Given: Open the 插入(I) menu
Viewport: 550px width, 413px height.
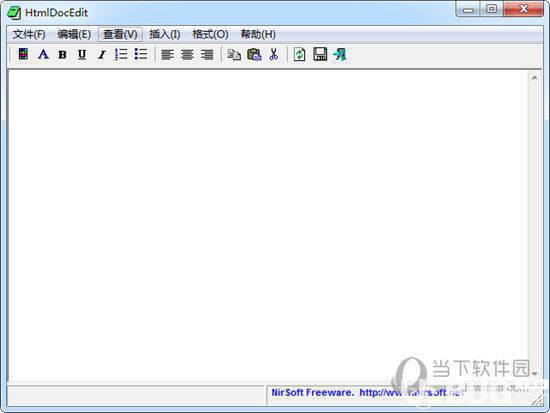Looking at the screenshot, I should click(x=165, y=34).
